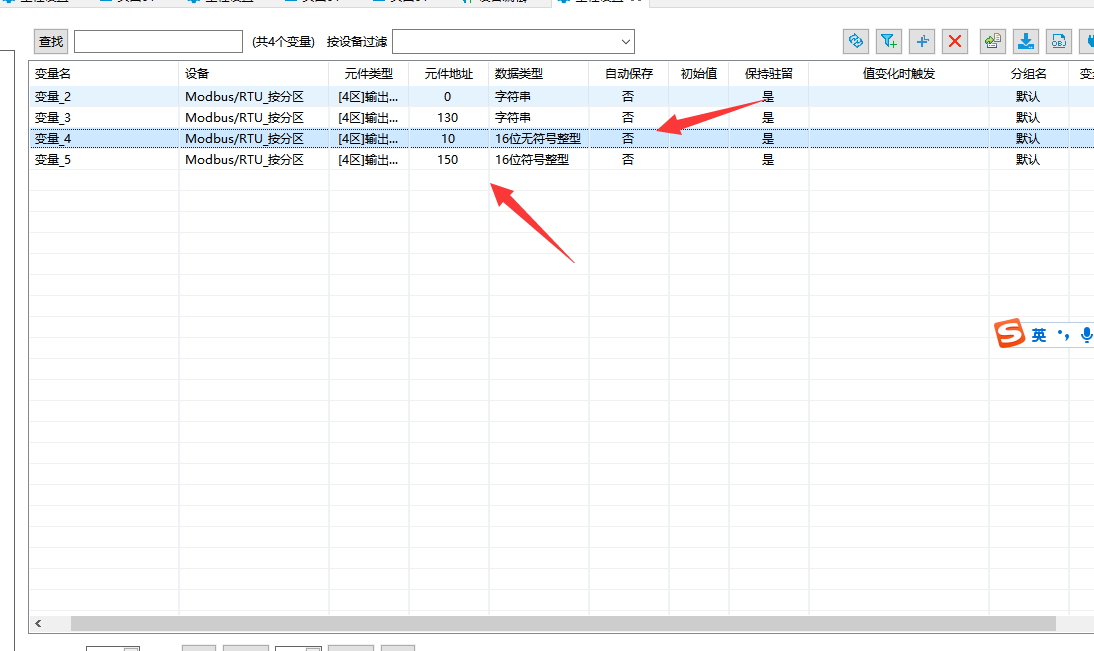Click the 初始值 column header

tap(698, 74)
